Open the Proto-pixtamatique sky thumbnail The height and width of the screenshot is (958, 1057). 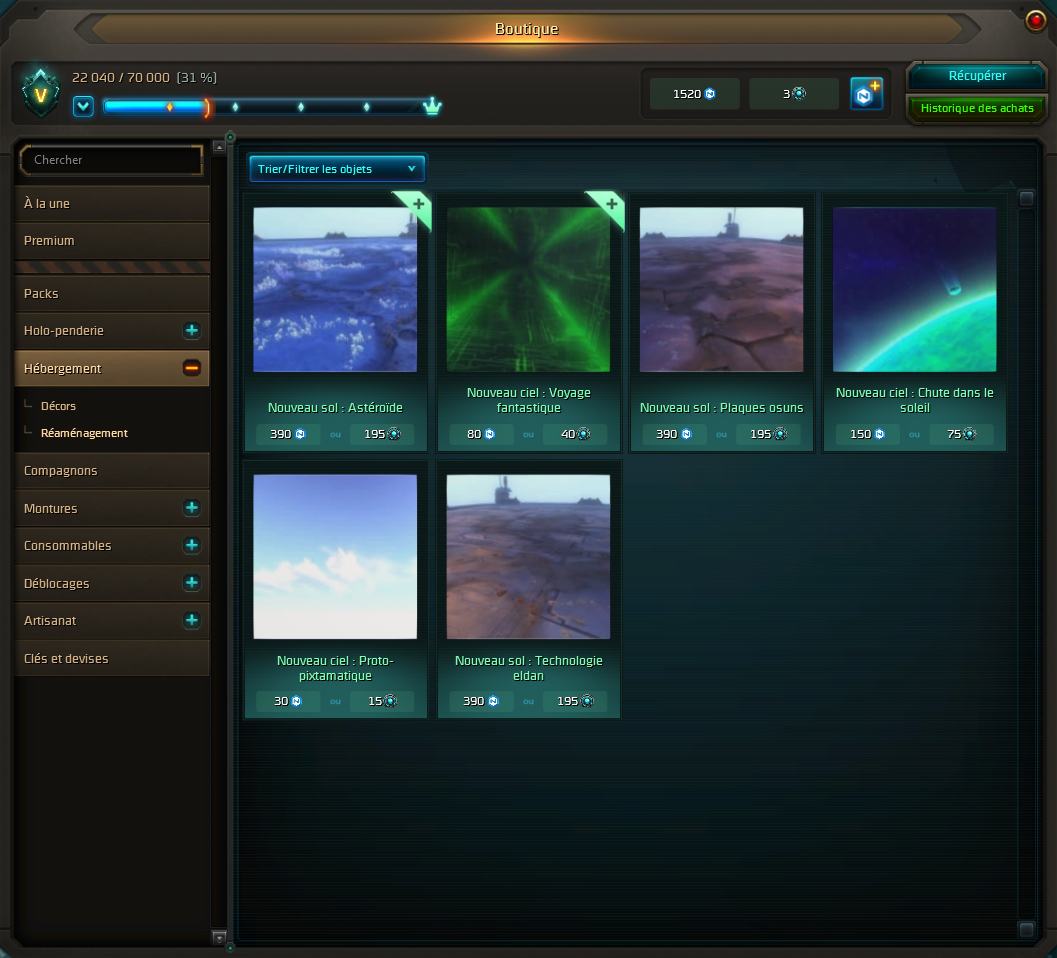tap(335, 557)
